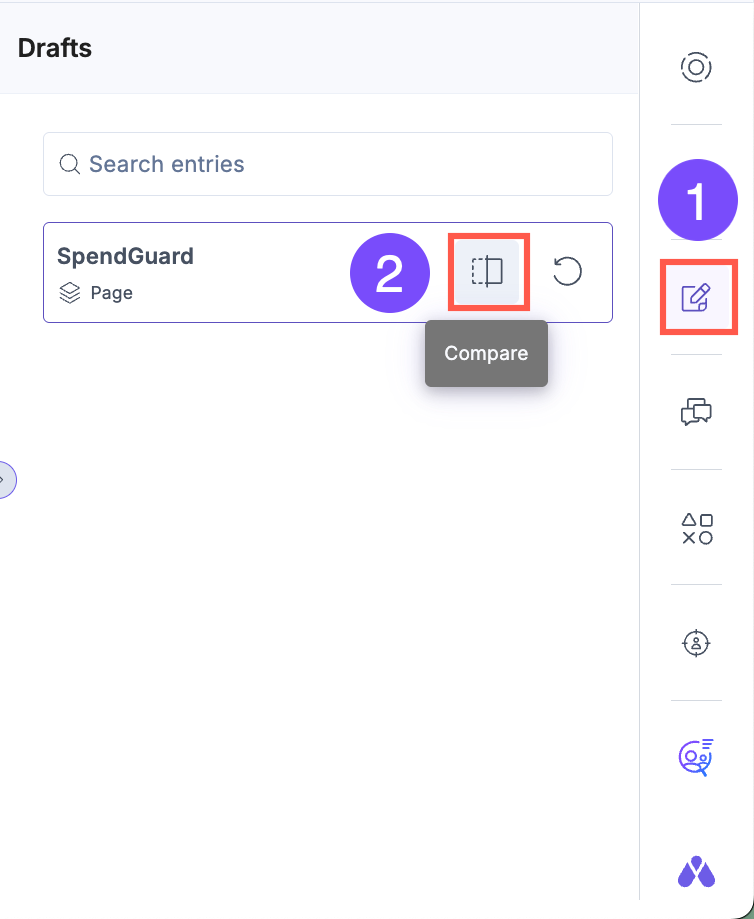This screenshot has width=754, height=919.
Task: Open the person-in-crosshair audience sidebar icon
Action: [x=696, y=643]
